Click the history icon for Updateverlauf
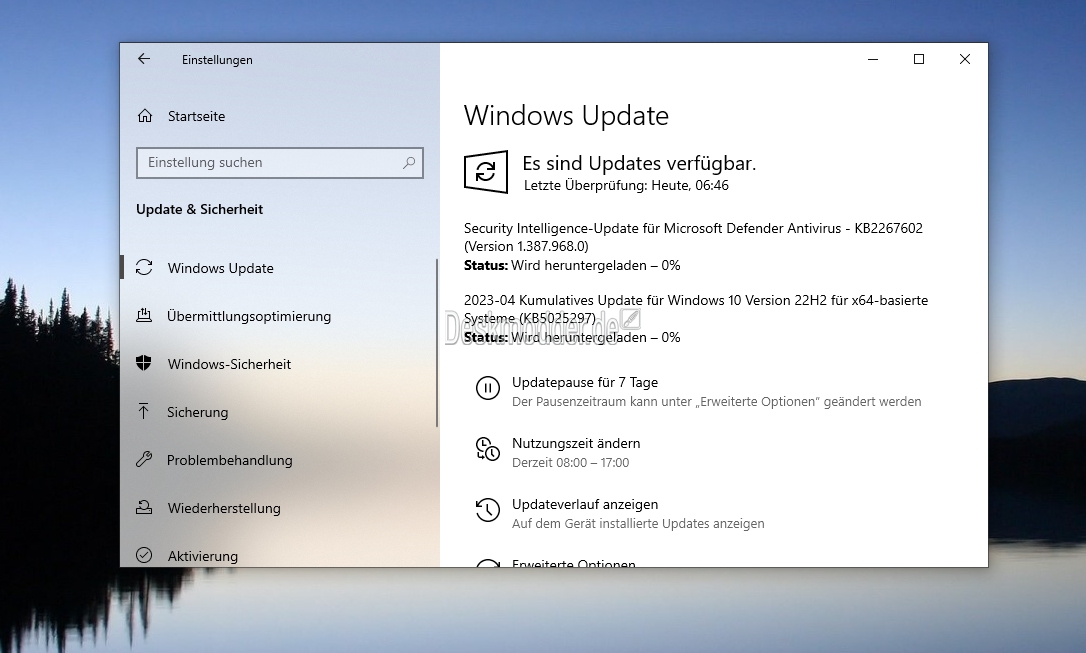The width and height of the screenshot is (1086, 653). pos(488,510)
